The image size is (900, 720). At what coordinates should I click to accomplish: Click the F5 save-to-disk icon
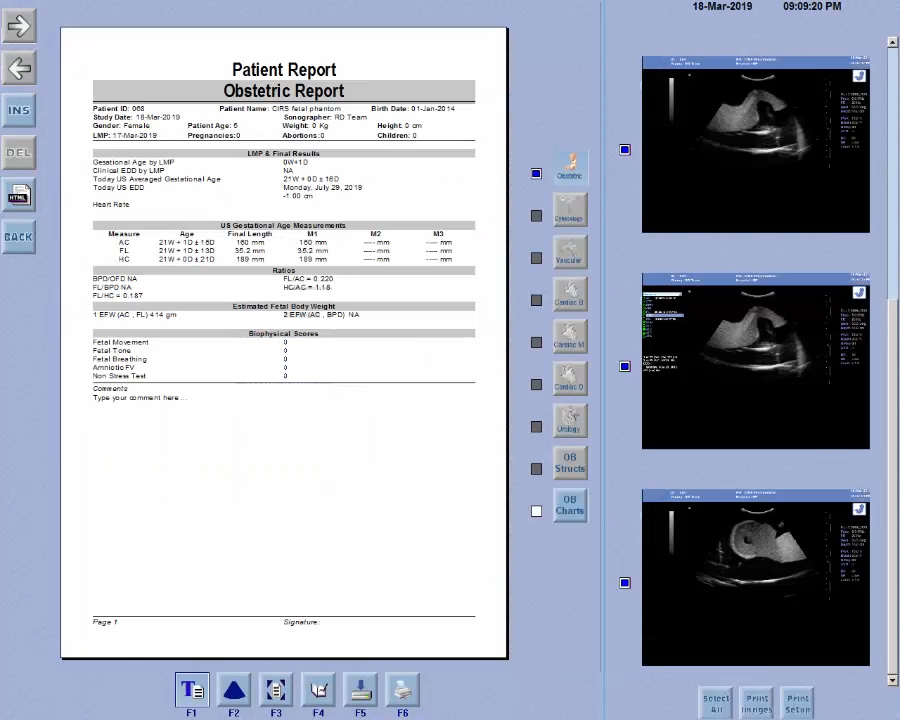click(x=360, y=690)
